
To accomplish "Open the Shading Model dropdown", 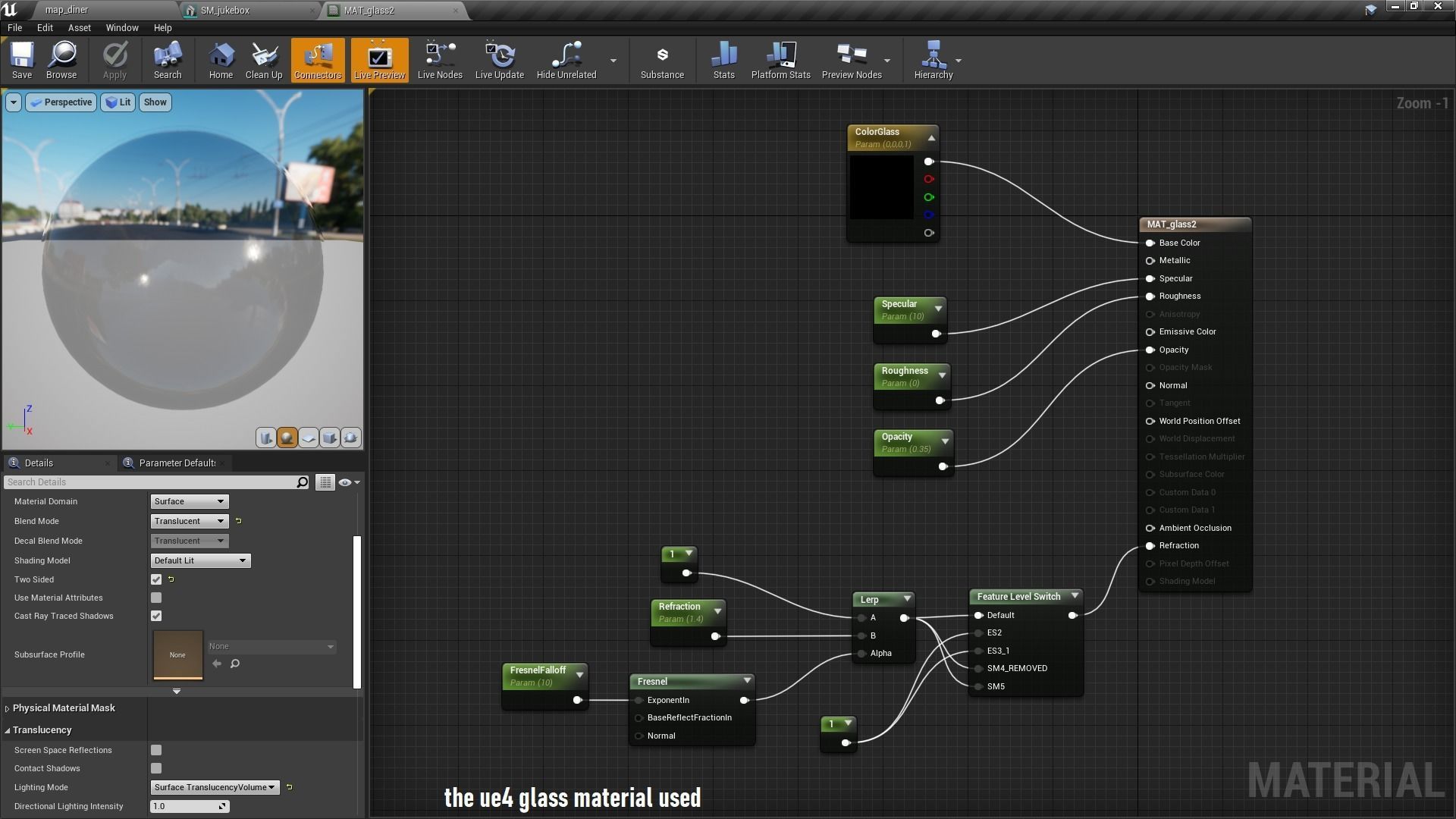I will (200, 560).
